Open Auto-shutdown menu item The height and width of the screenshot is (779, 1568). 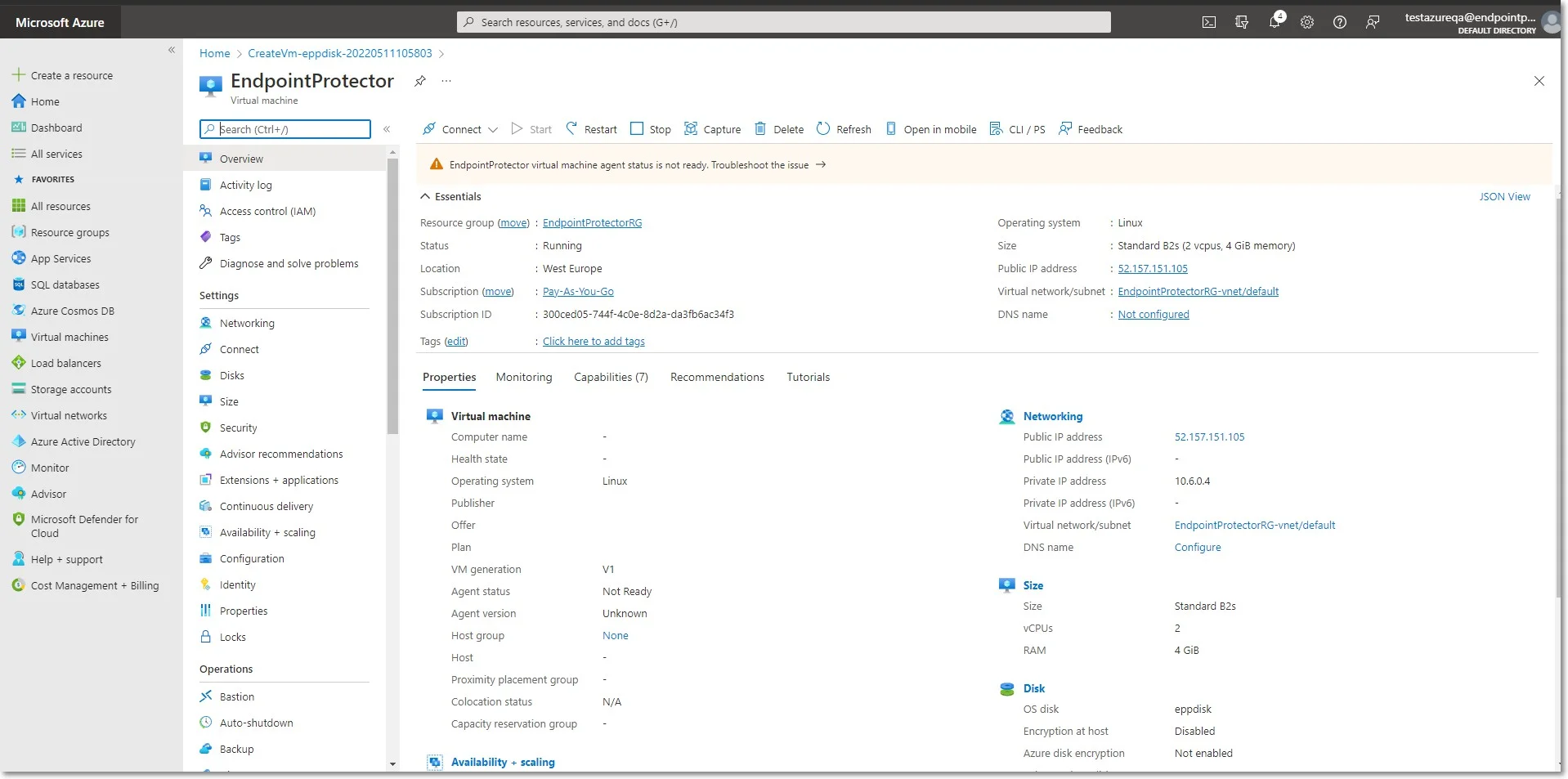point(256,723)
